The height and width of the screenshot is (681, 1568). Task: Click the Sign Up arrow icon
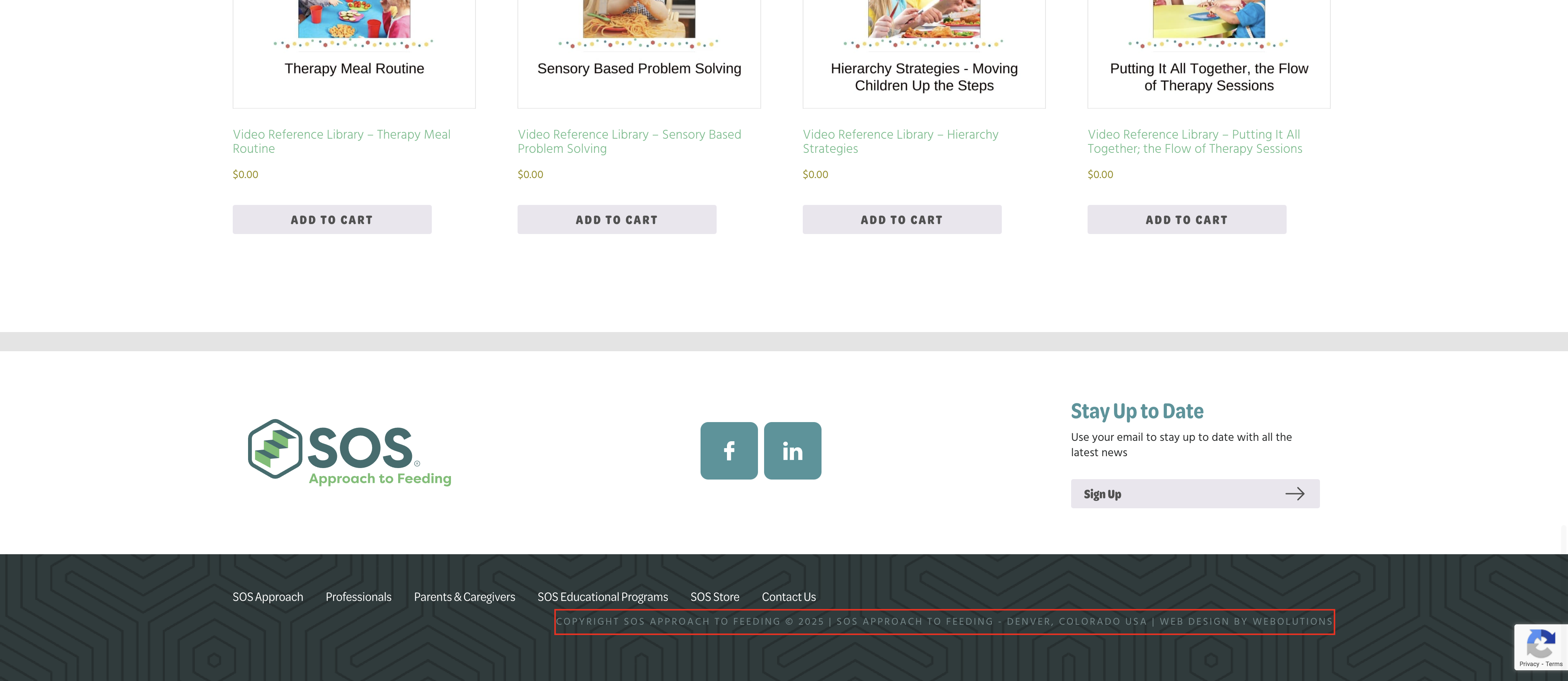point(1294,493)
